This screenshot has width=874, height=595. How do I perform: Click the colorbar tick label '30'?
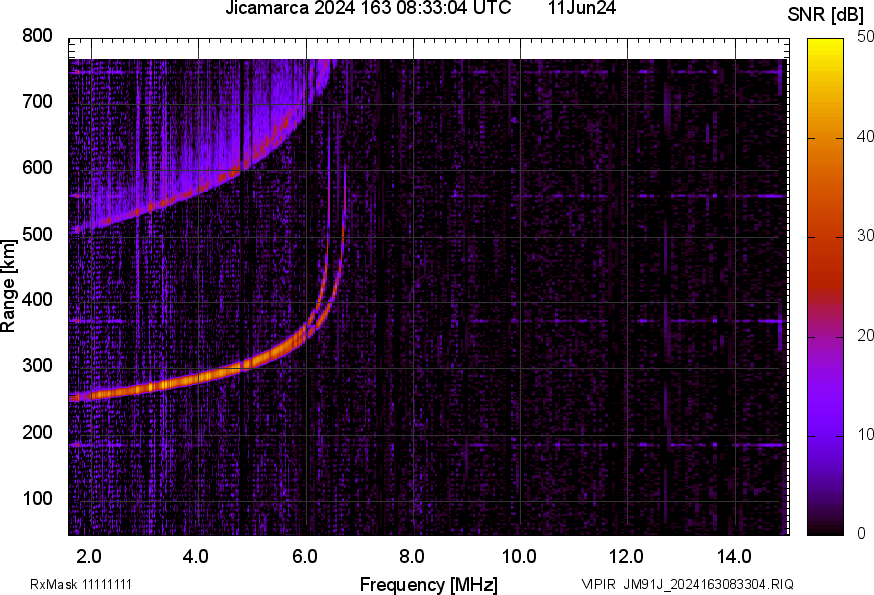point(865,236)
